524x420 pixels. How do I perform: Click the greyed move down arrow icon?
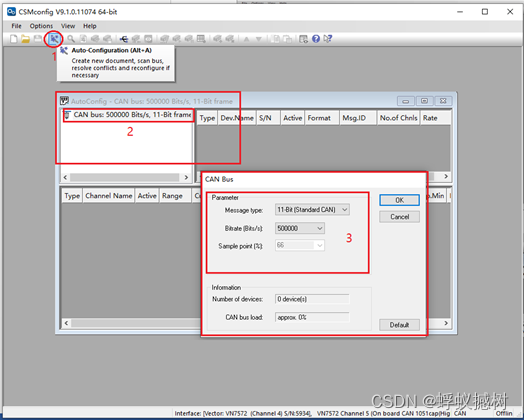click(258, 39)
